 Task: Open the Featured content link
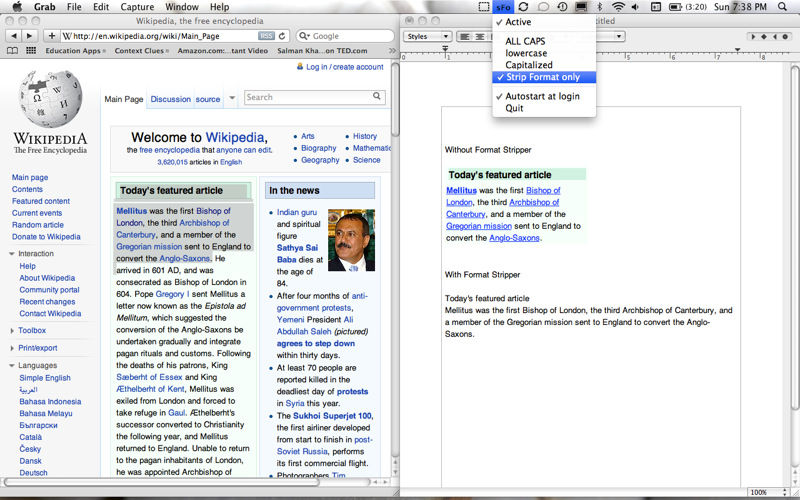click(41, 201)
